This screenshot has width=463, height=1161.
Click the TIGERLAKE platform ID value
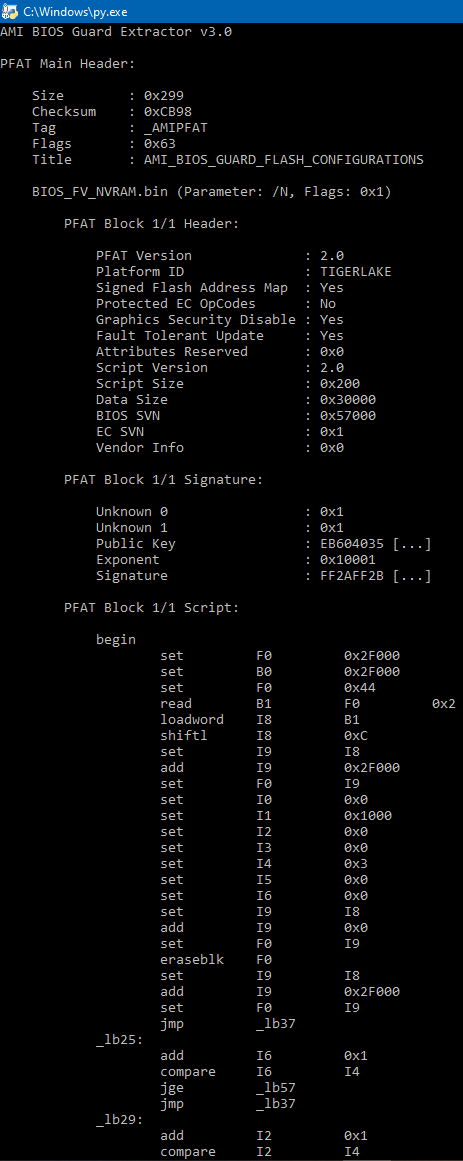356,272
